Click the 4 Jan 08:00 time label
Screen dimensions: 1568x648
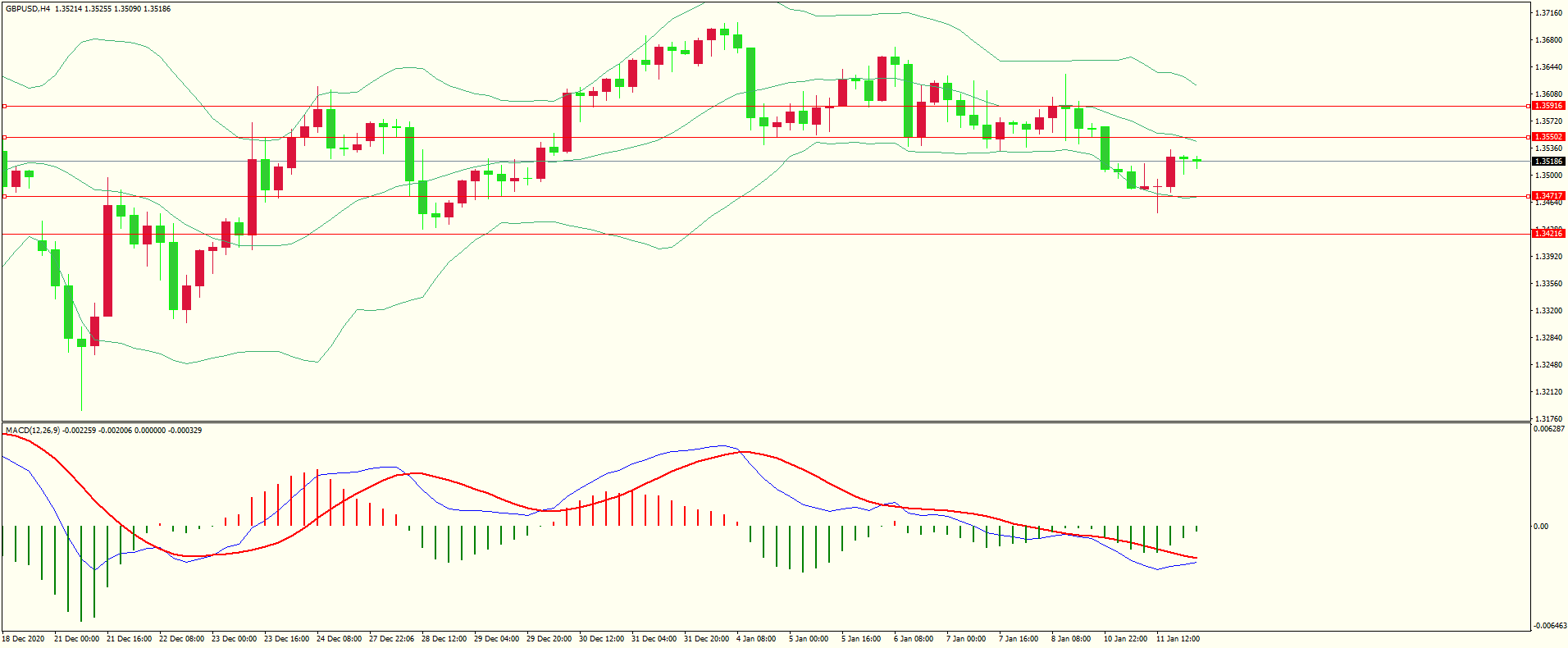click(755, 639)
